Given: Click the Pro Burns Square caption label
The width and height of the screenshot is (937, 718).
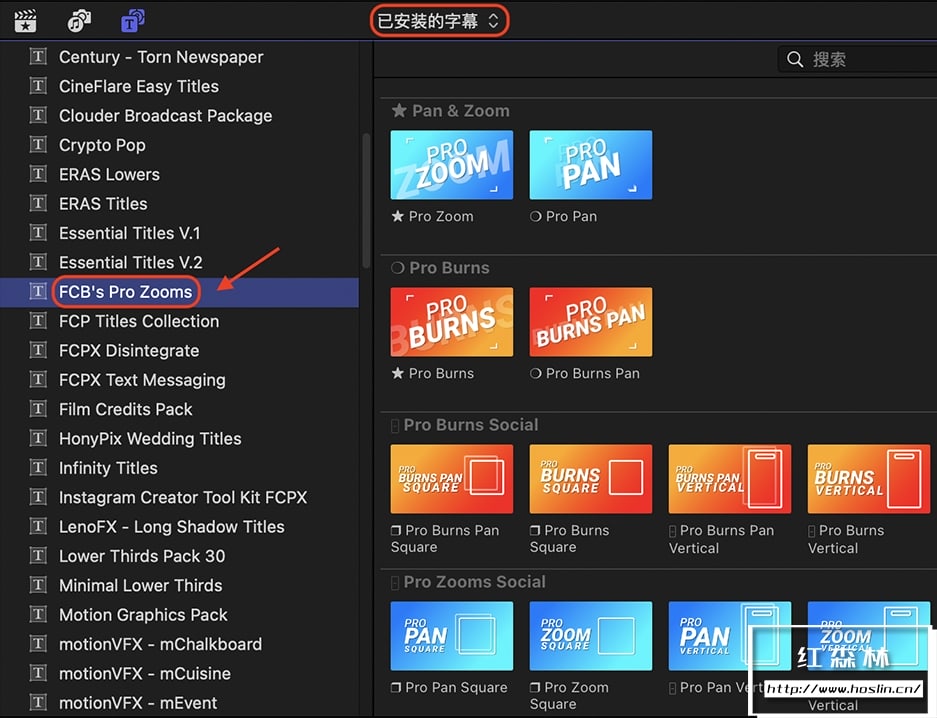Looking at the screenshot, I should pos(569,539).
